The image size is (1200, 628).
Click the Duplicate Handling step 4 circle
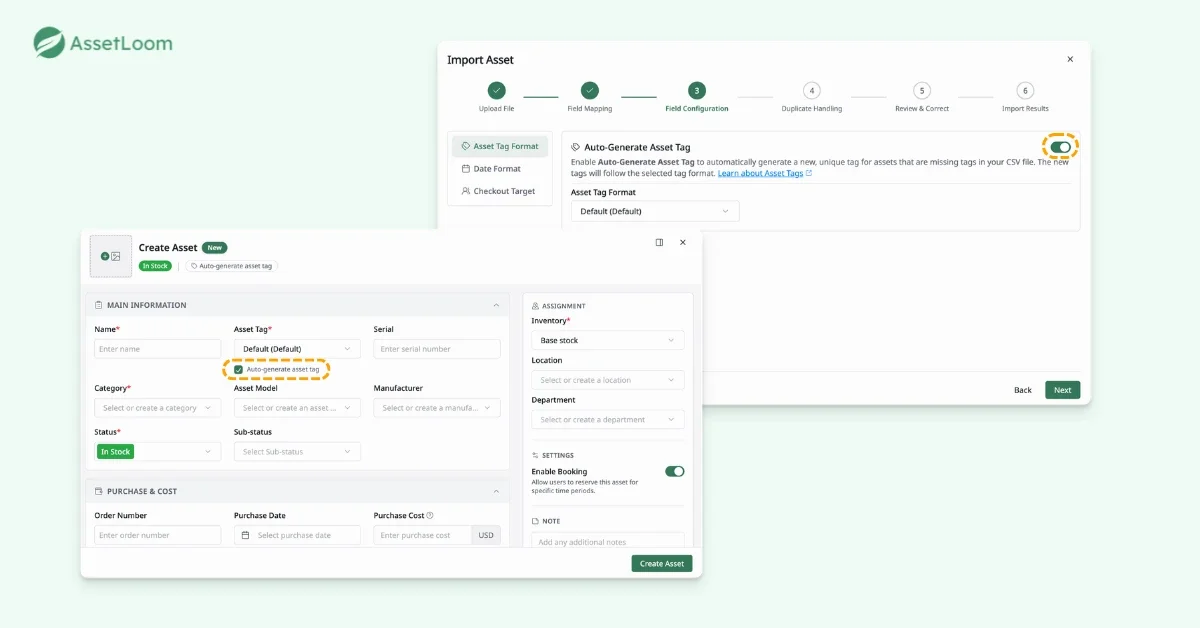click(x=812, y=90)
